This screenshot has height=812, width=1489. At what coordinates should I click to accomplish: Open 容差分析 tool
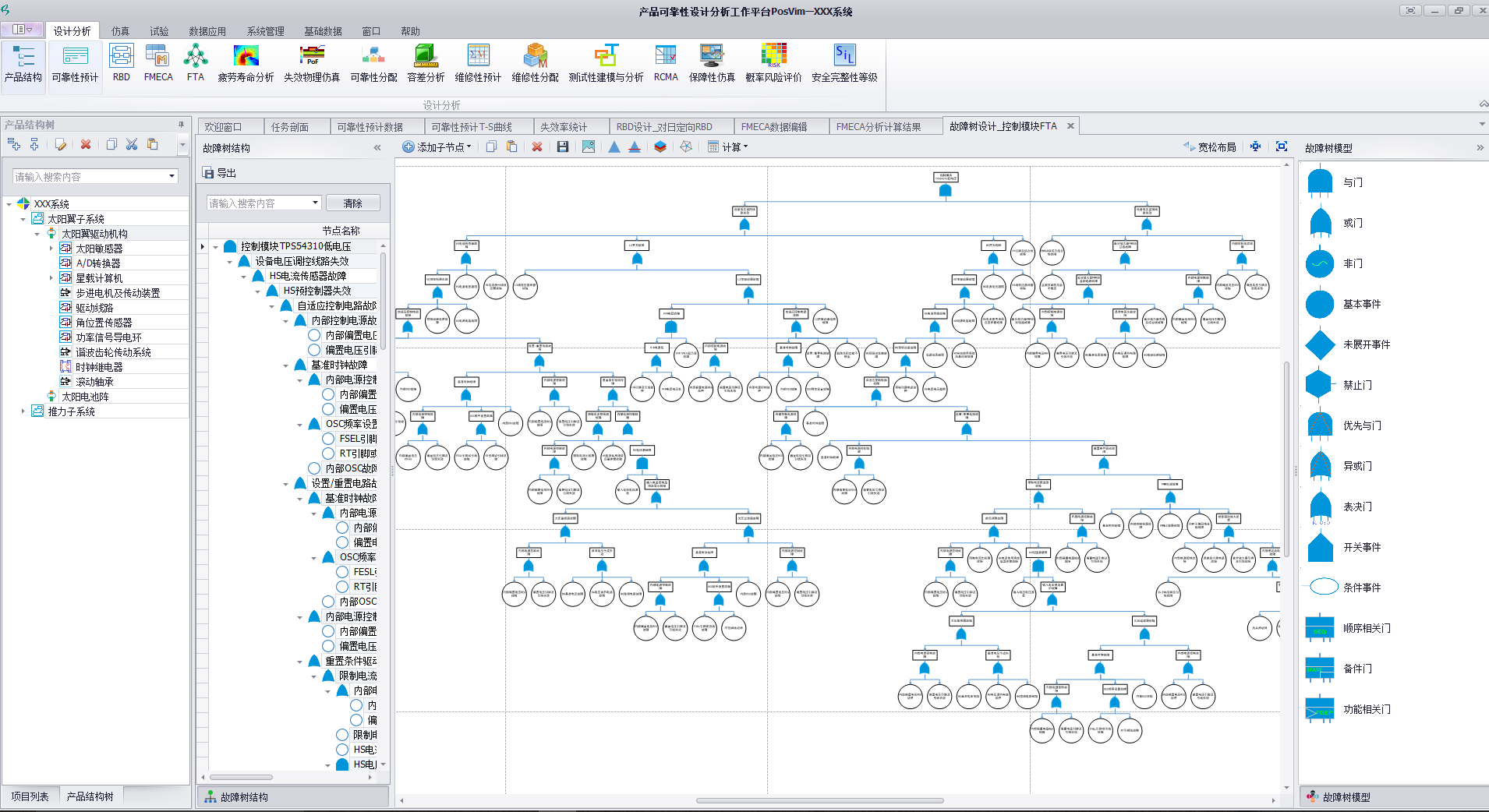click(426, 64)
